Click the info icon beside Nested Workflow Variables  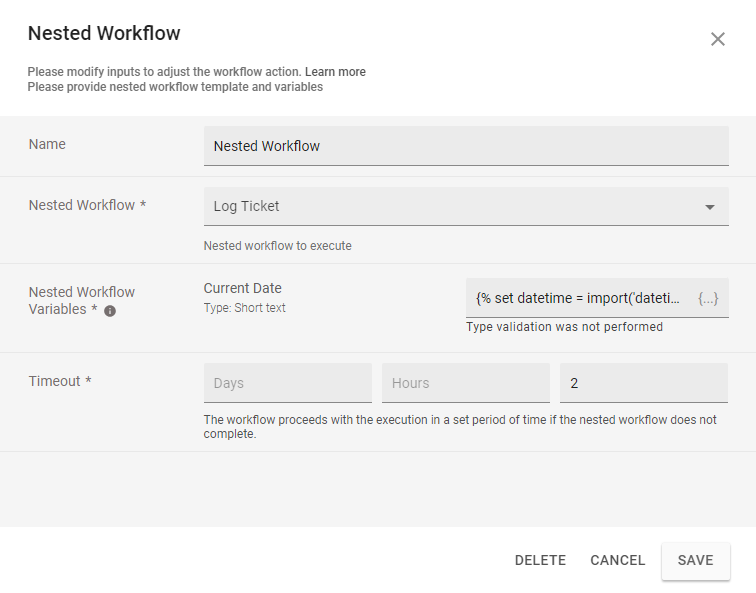[x=110, y=311]
